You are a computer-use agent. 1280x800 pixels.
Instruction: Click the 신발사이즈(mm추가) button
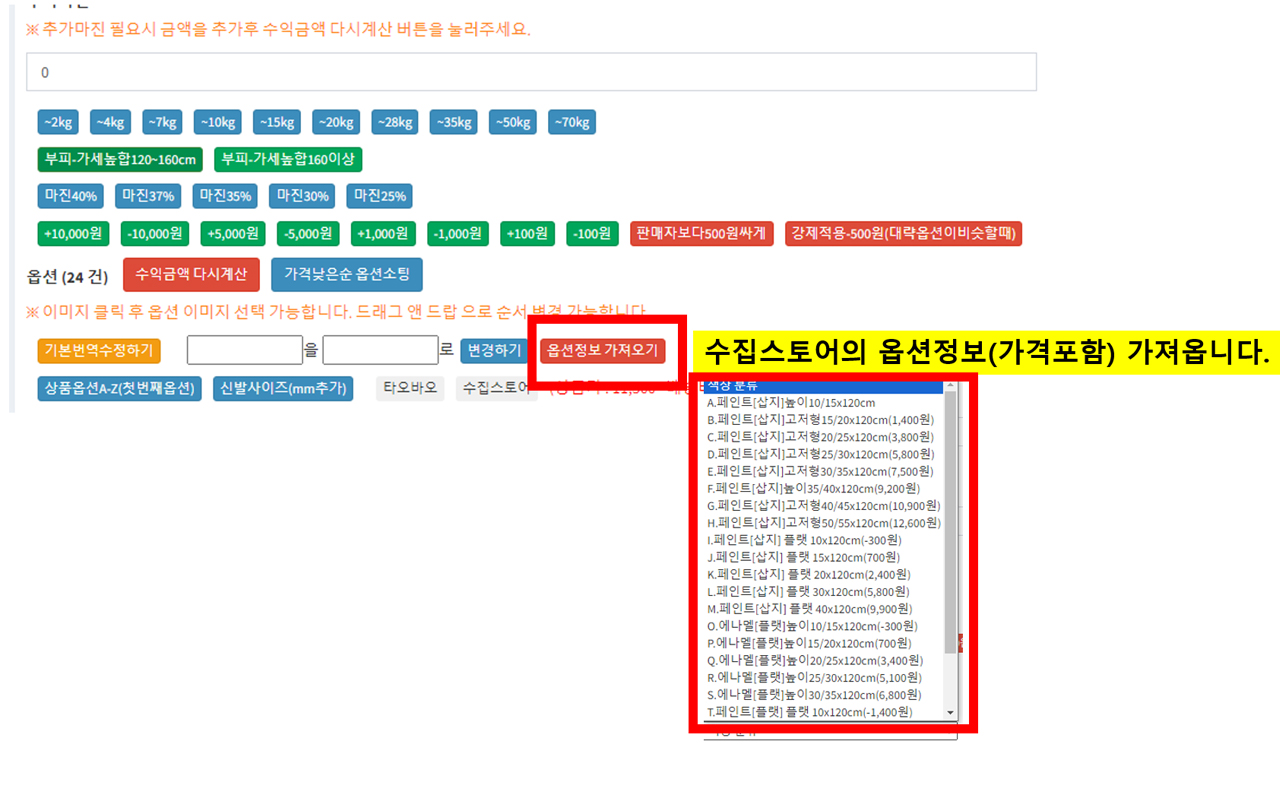(x=285, y=388)
